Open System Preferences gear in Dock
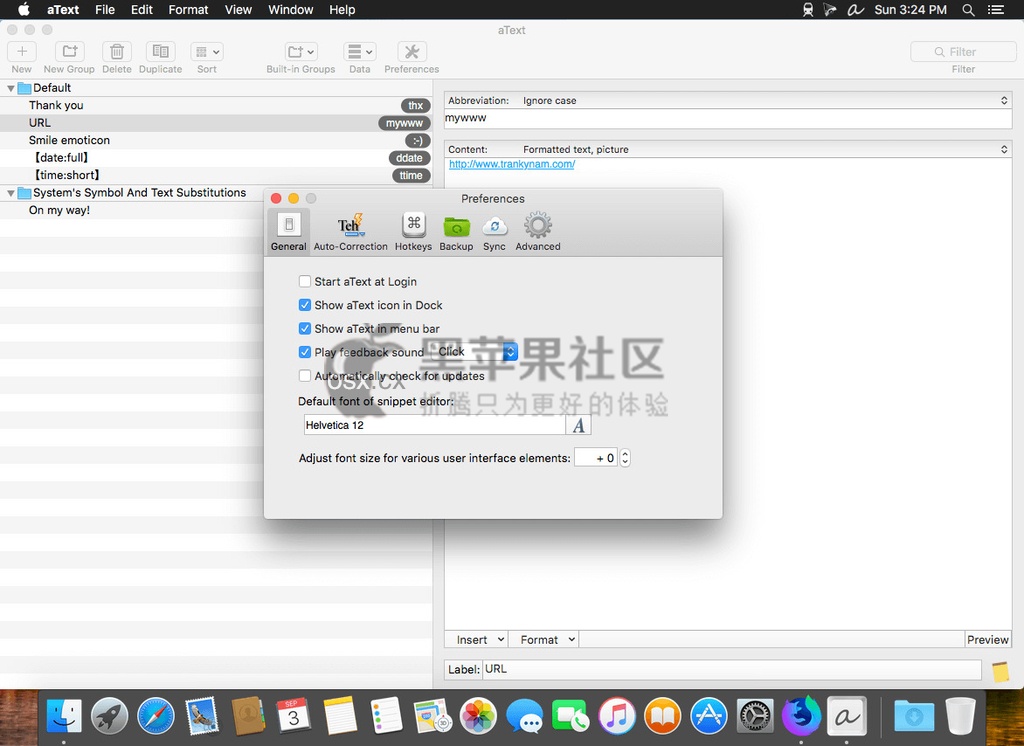 (755, 717)
